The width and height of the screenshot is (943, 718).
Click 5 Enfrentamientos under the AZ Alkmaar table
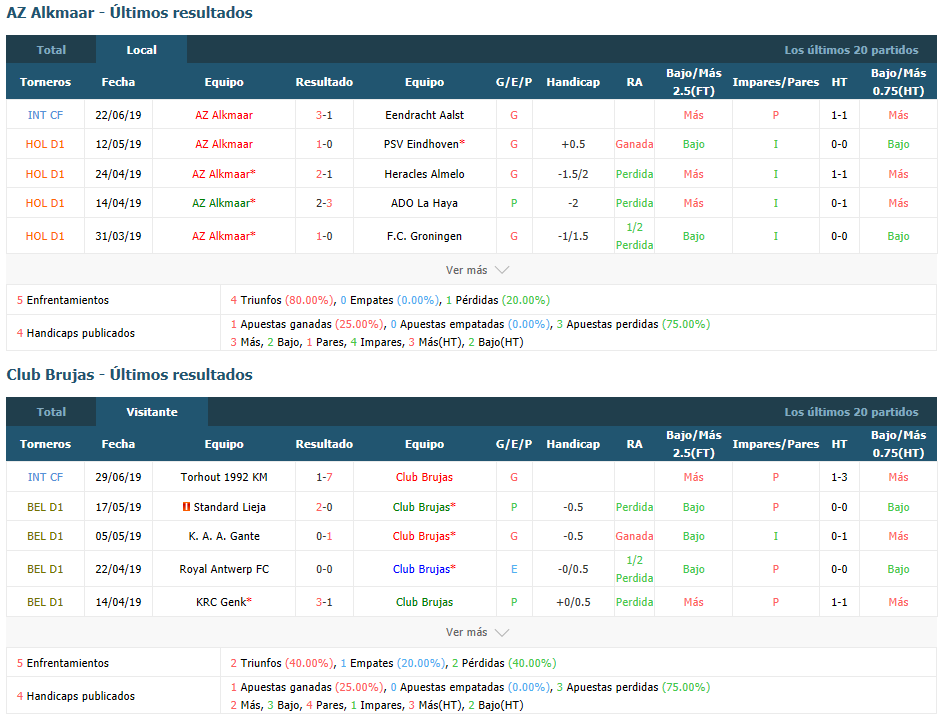click(63, 300)
